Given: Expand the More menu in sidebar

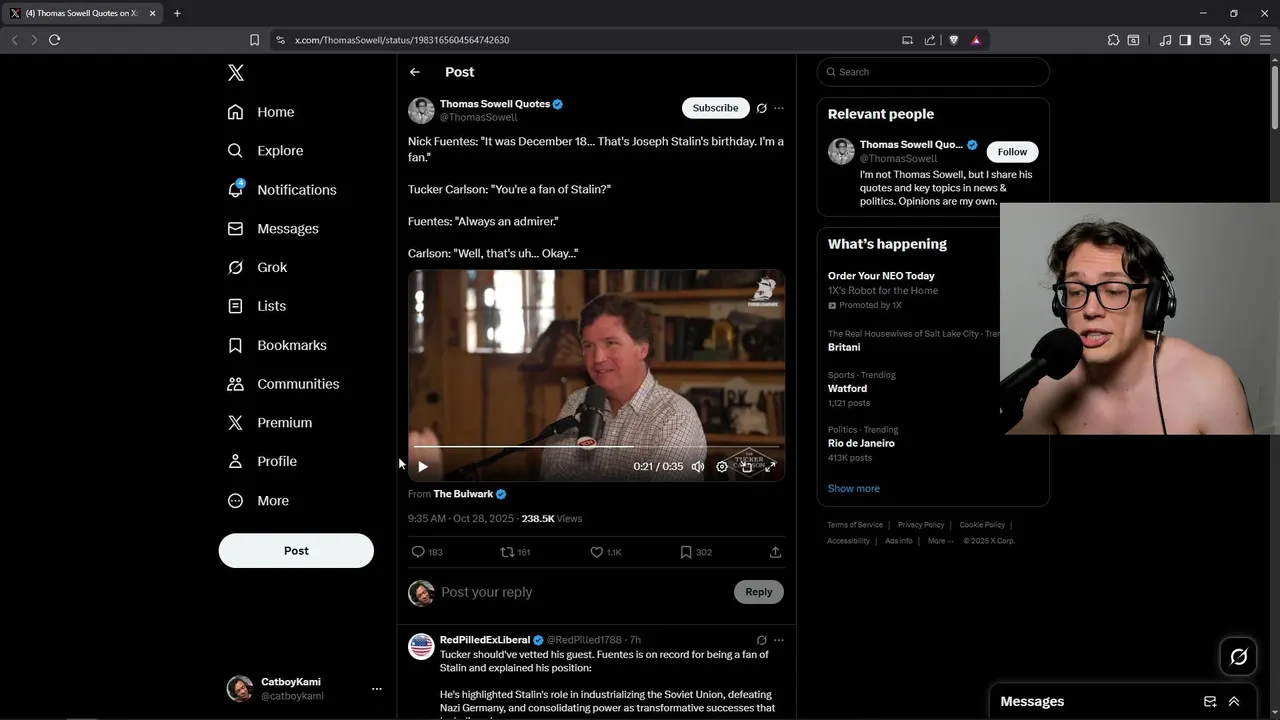Looking at the screenshot, I should (x=258, y=501).
